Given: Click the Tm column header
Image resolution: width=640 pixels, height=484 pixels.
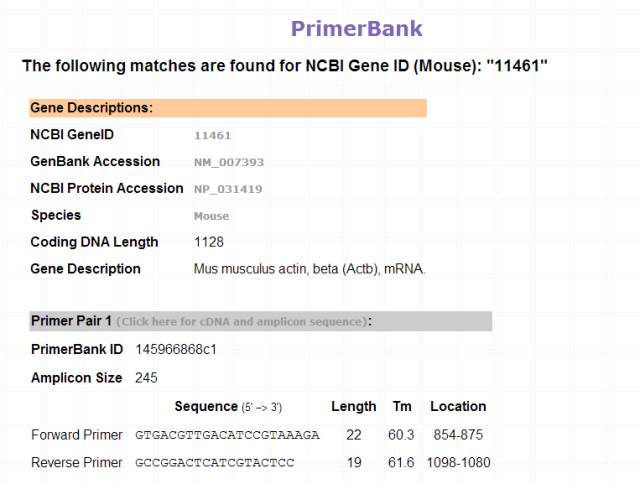Looking at the screenshot, I should (402, 406).
